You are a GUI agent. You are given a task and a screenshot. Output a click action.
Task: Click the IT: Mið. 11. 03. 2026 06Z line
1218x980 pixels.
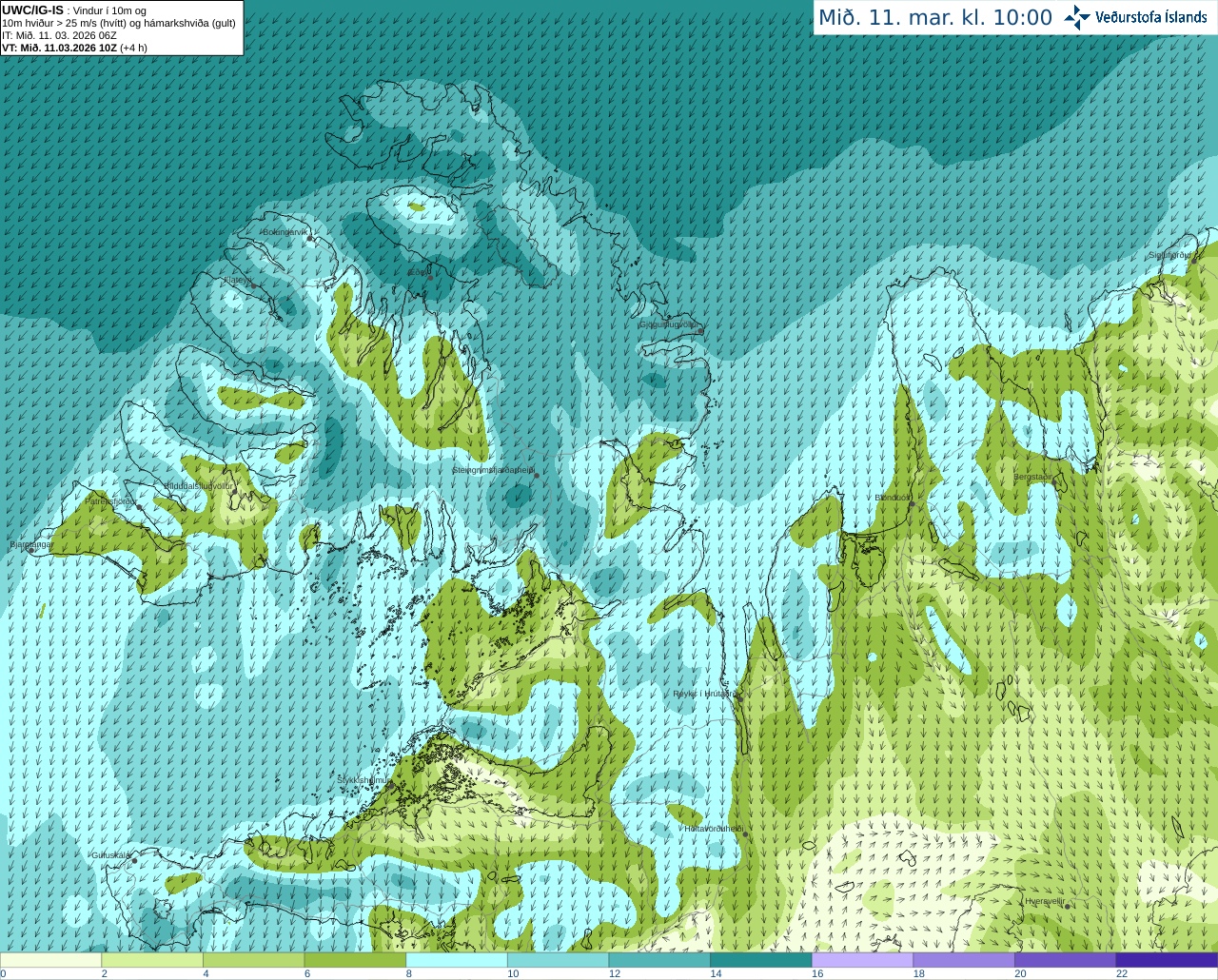(59, 35)
